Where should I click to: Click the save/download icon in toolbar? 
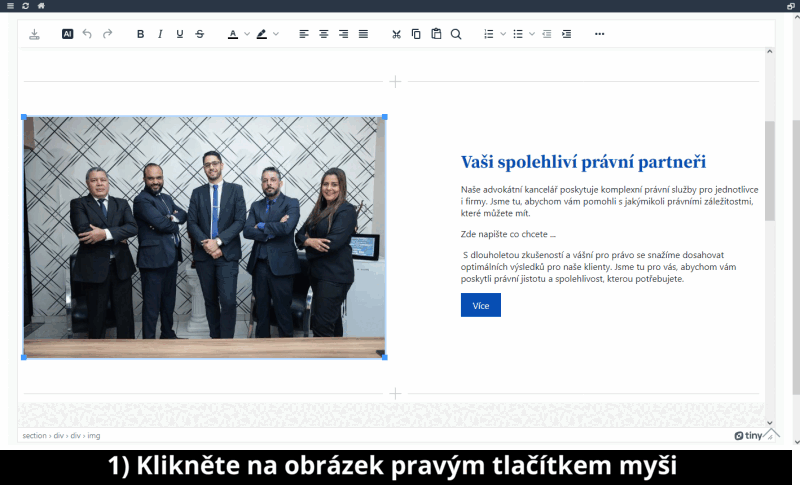(x=34, y=34)
